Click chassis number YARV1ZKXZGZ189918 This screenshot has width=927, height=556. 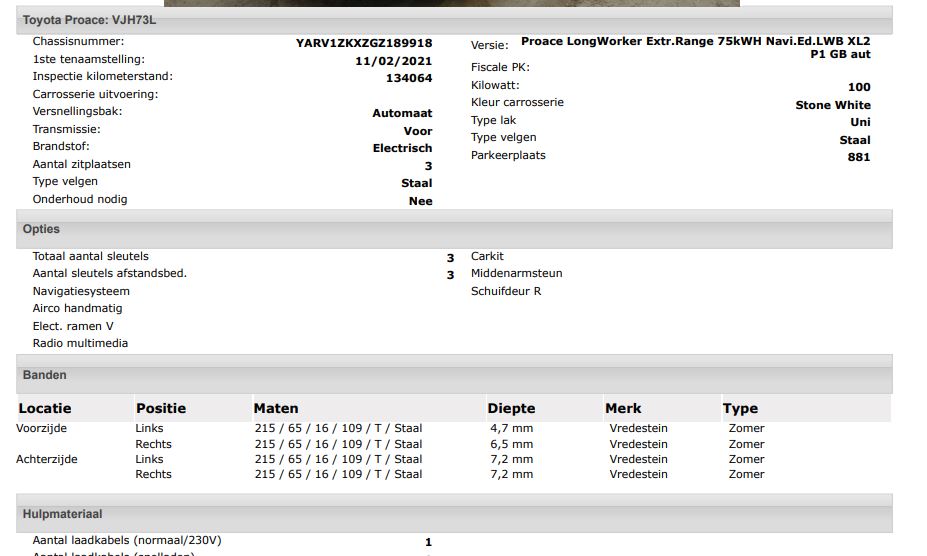pyautogui.click(x=364, y=43)
